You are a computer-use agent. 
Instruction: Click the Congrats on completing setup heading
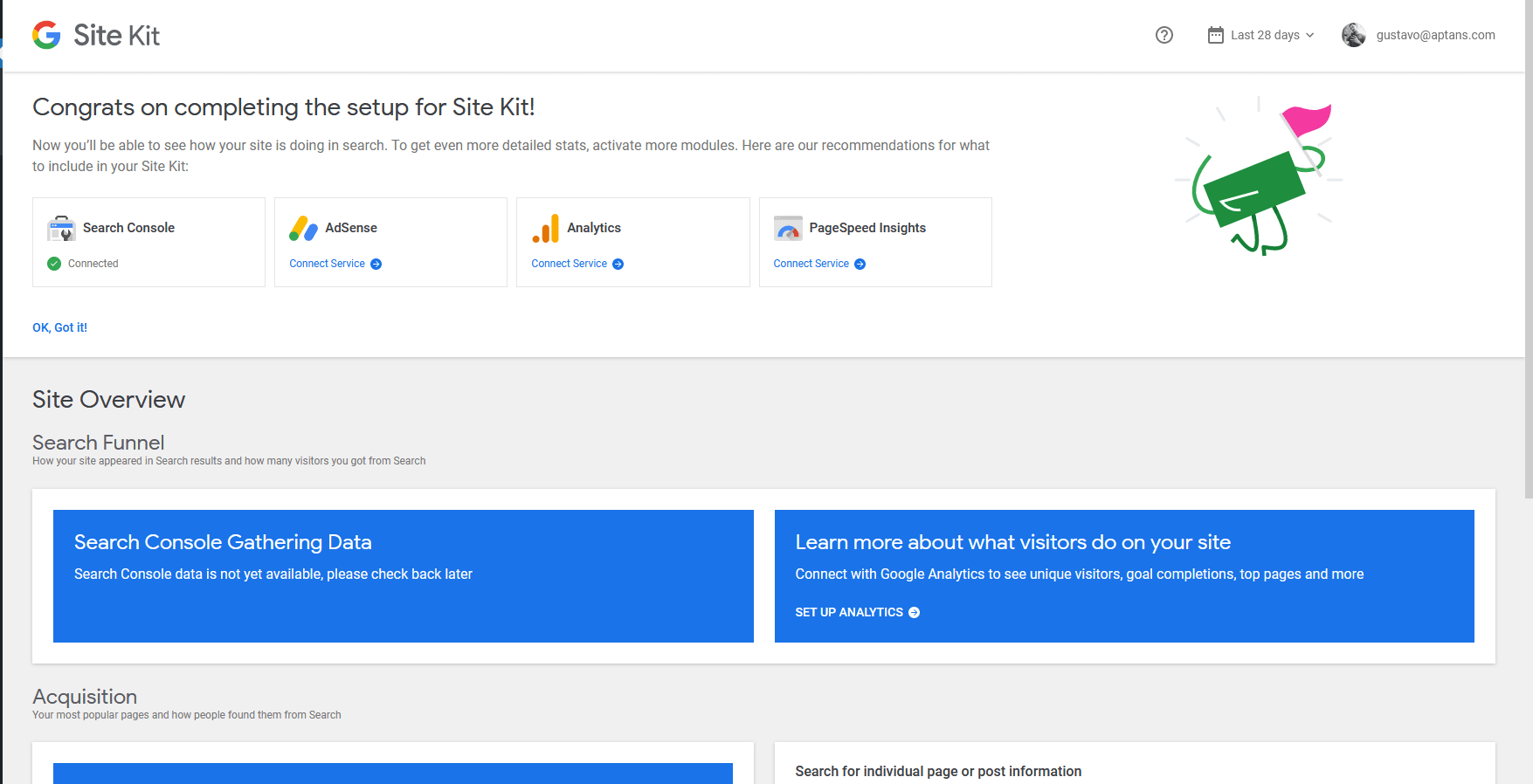283,107
